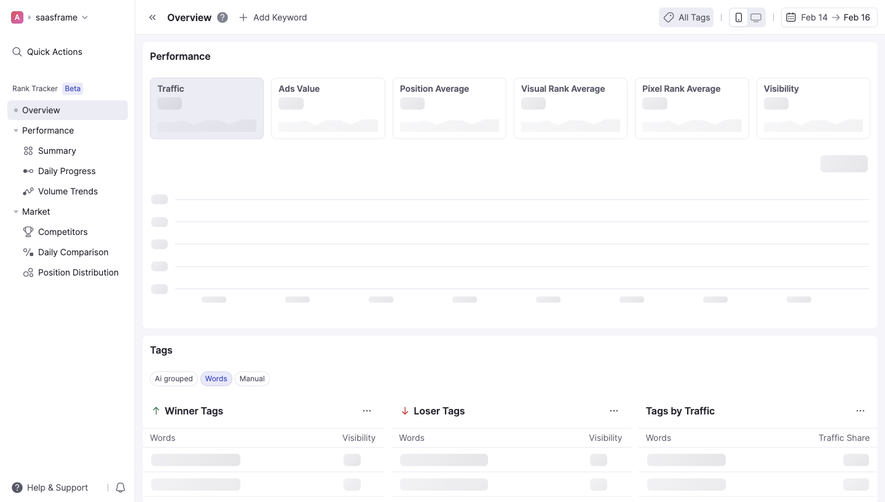Open Competitors trophy icon page
The width and height of the screenshot is (885, 502).
[x=55, y=232]
